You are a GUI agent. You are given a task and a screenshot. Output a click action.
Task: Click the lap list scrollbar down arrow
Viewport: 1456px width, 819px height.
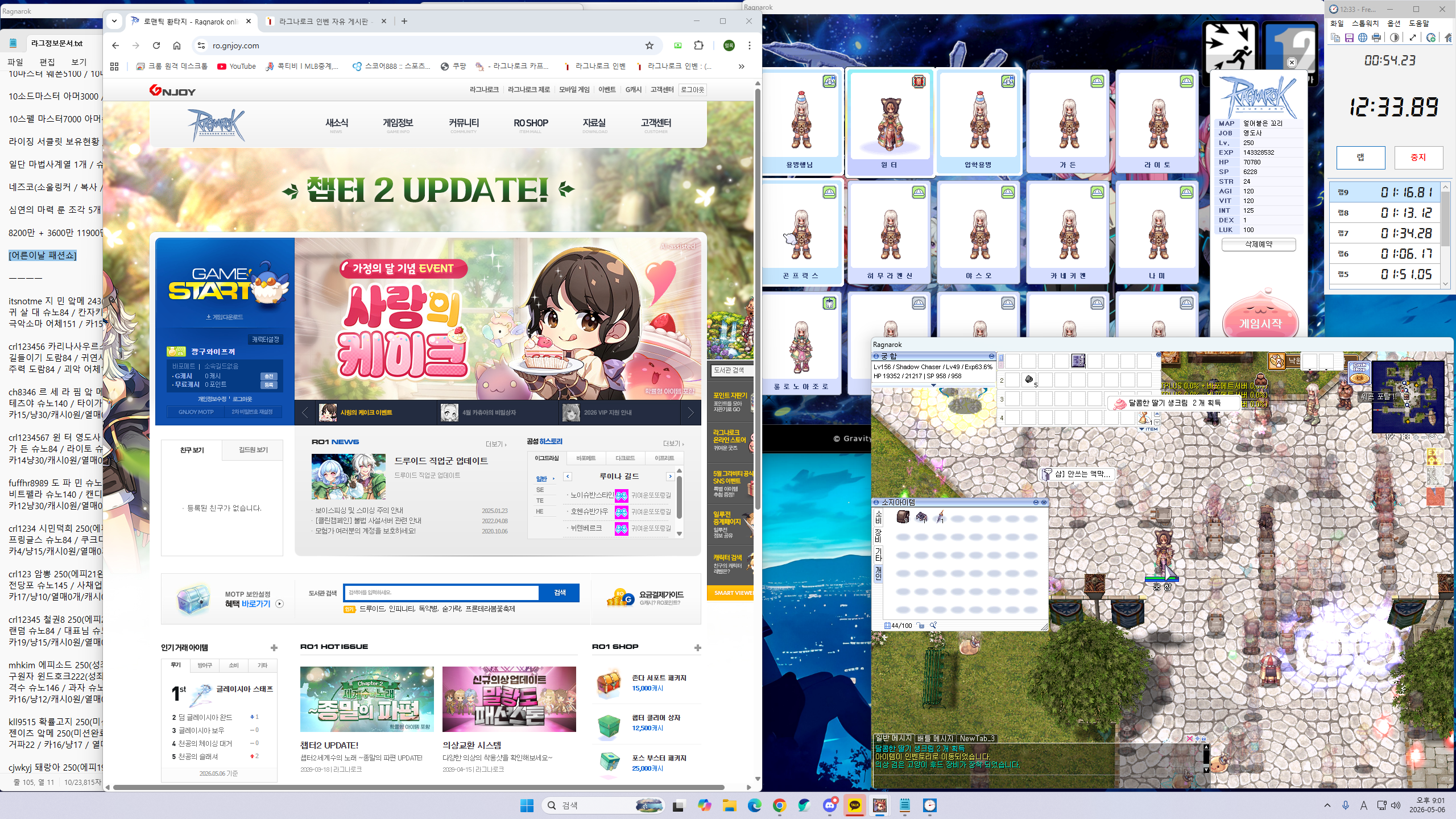coord(1446,284)
